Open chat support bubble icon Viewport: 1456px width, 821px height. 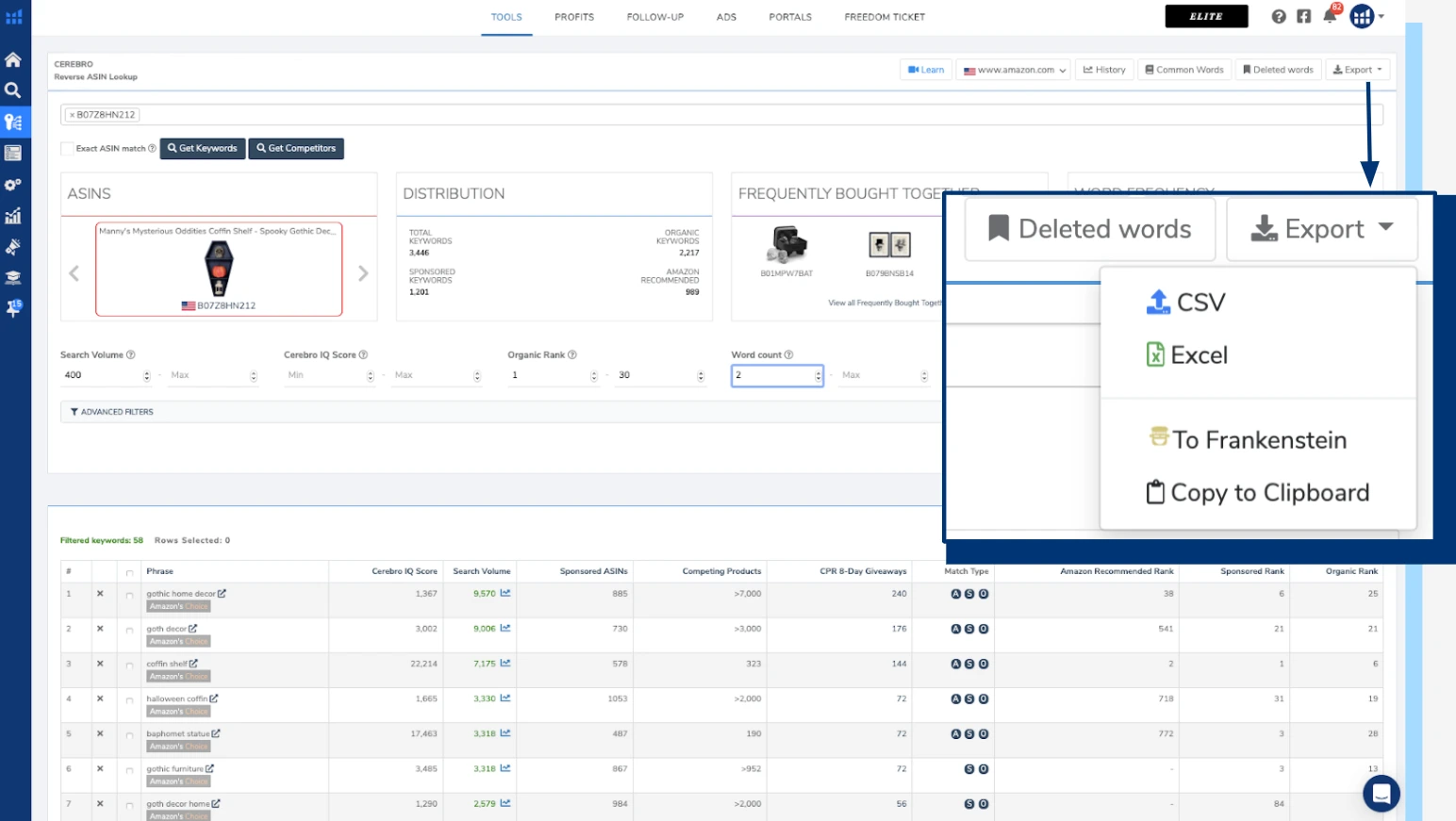(x=1381, y=794)
